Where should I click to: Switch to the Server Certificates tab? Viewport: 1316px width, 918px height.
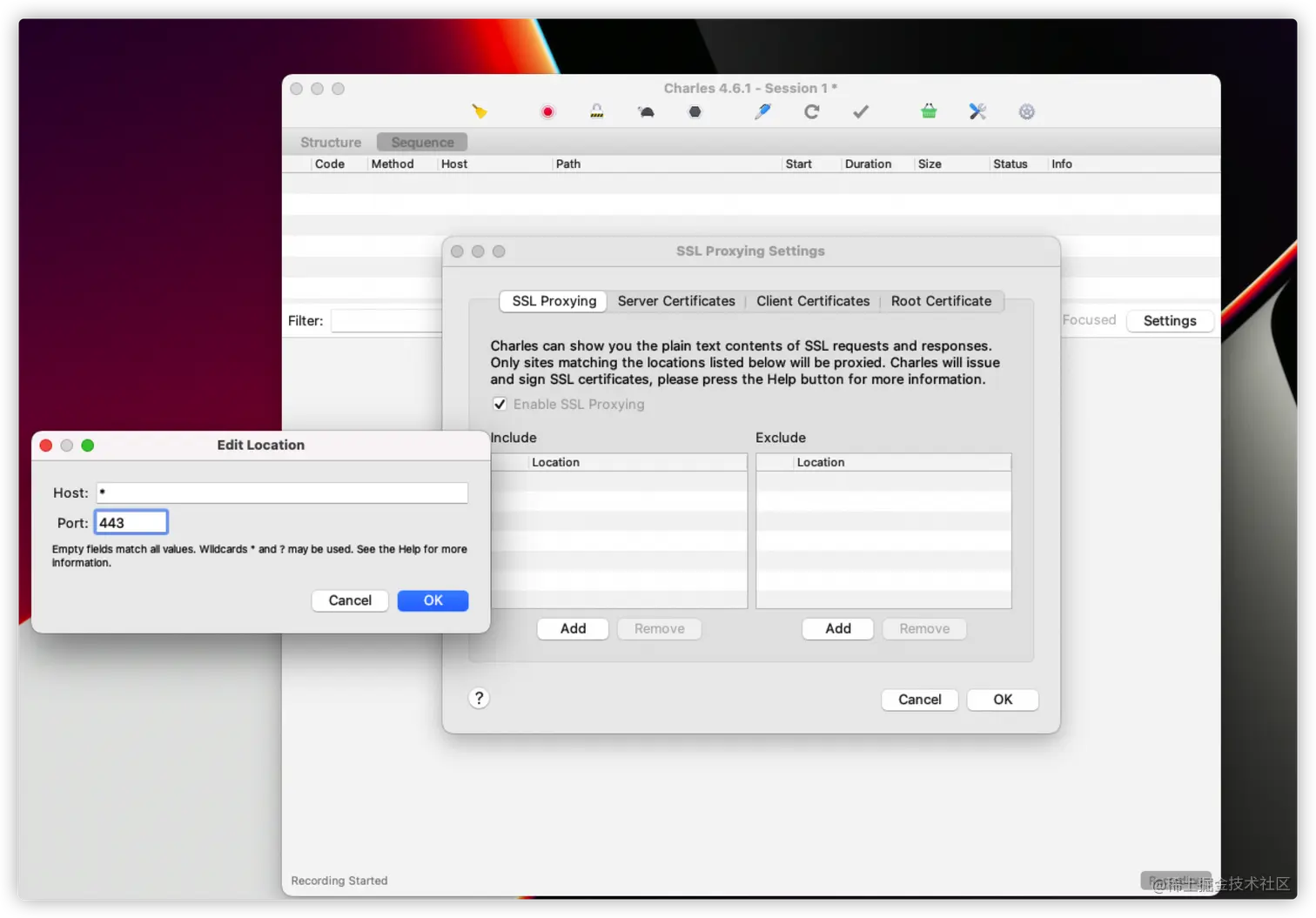pos(676,301)
